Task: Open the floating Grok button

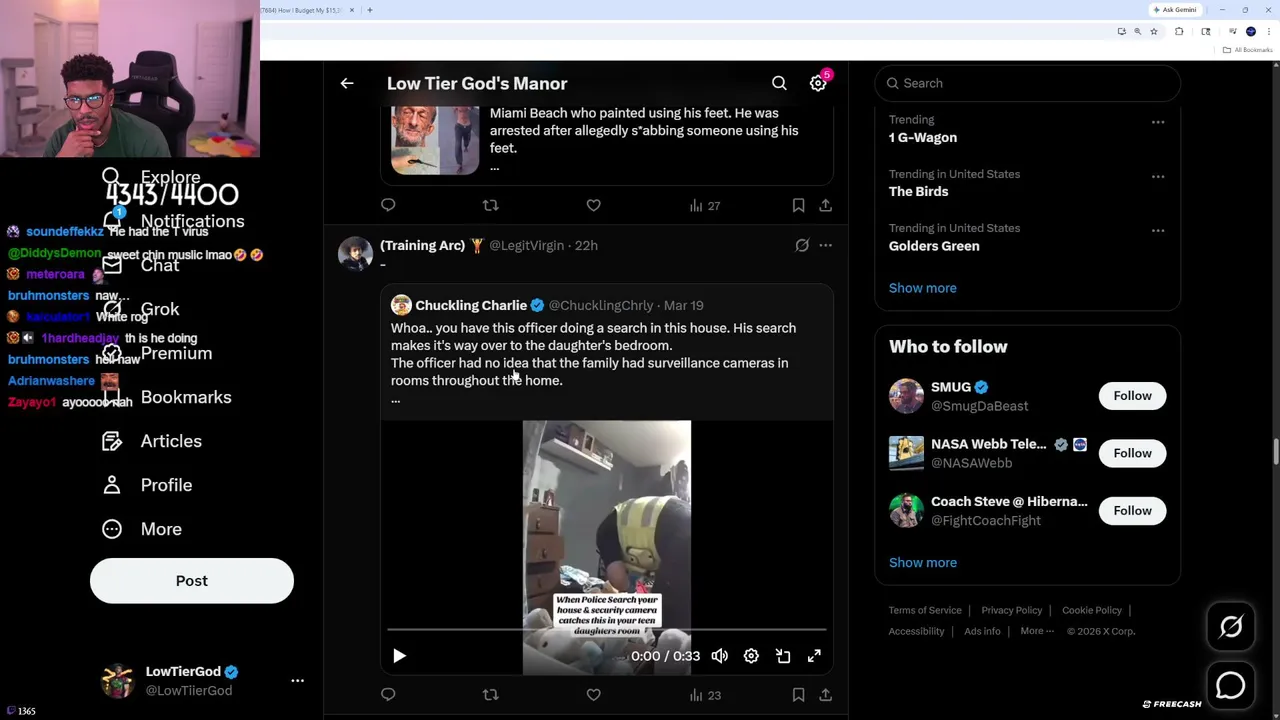Action: click(1231, 627)
